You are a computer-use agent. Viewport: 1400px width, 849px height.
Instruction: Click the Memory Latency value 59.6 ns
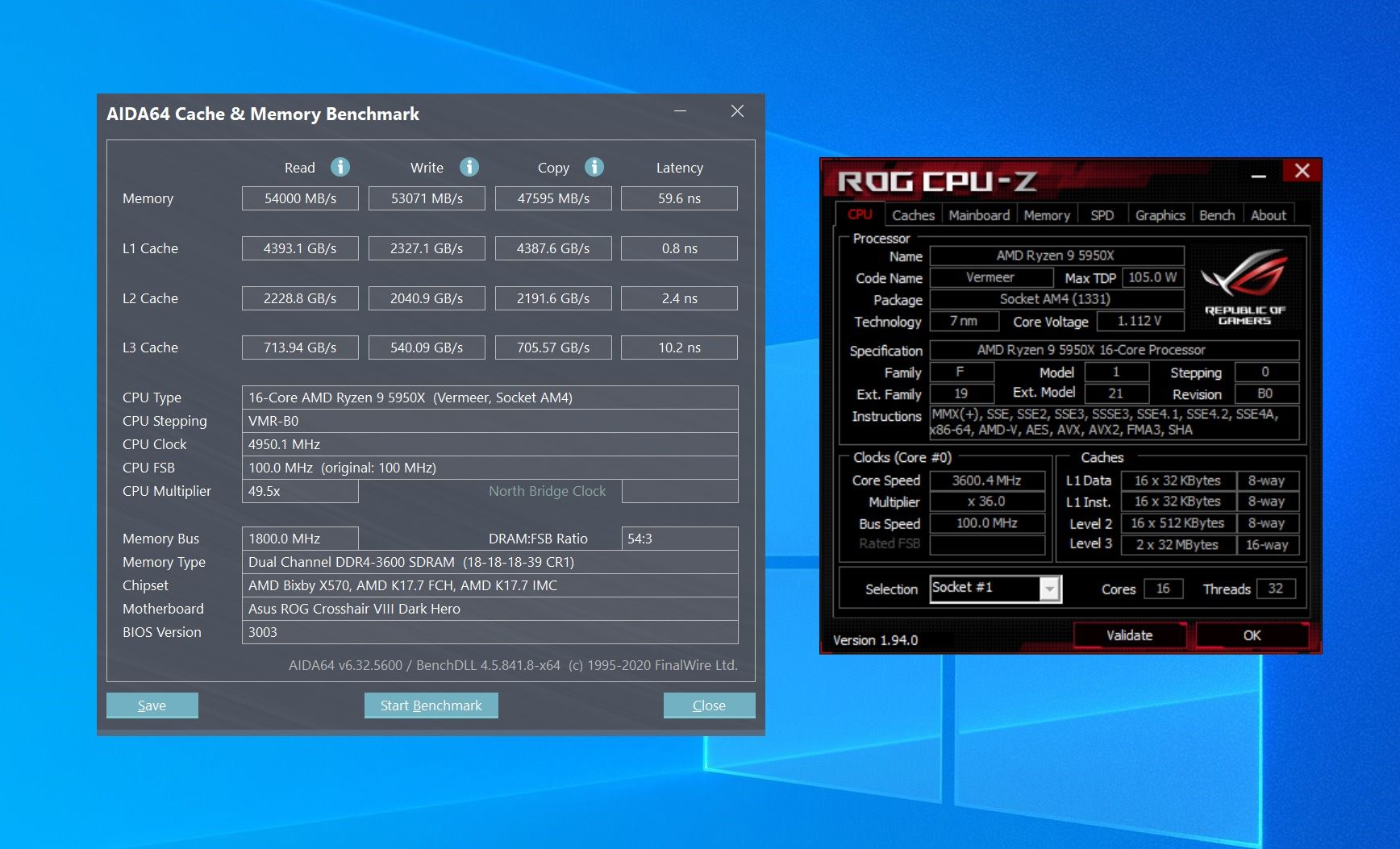680,198
